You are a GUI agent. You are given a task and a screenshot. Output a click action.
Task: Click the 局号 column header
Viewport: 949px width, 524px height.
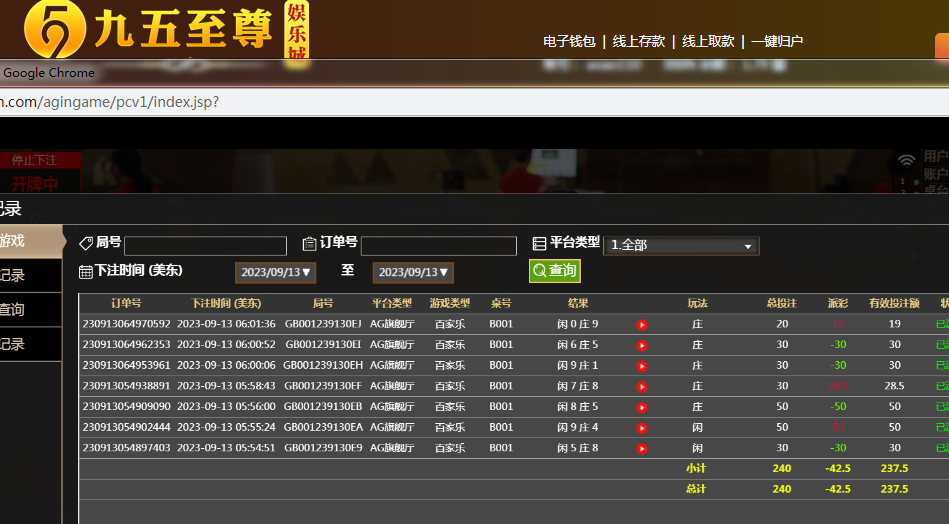323,303
